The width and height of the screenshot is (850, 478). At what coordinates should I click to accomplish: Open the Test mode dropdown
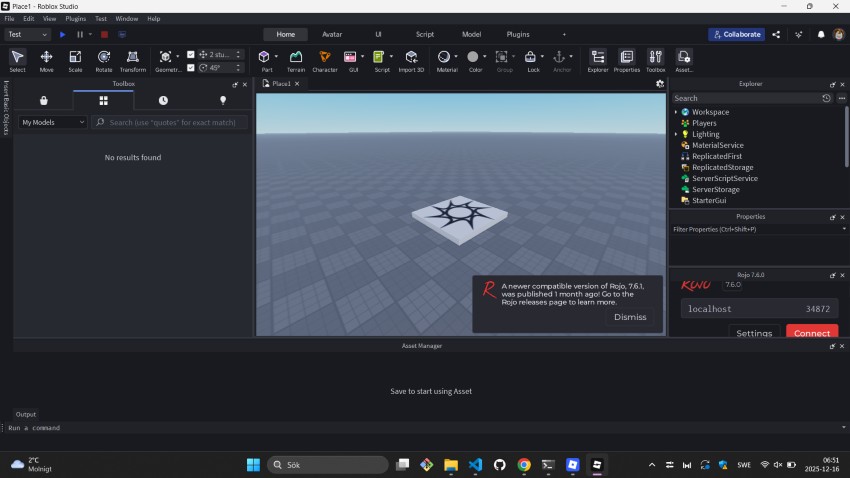27,34
